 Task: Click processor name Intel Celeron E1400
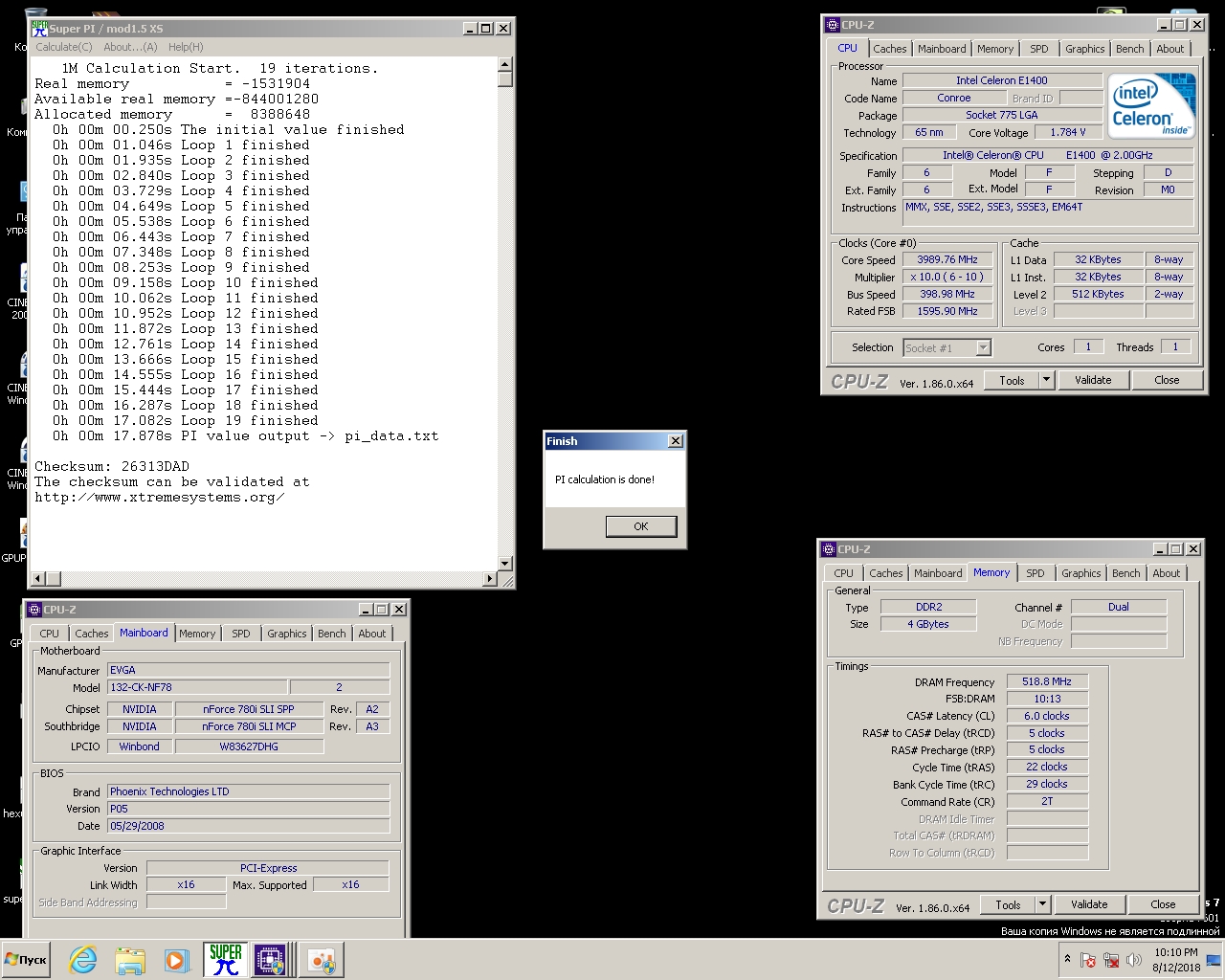[x=1001, y=80]
